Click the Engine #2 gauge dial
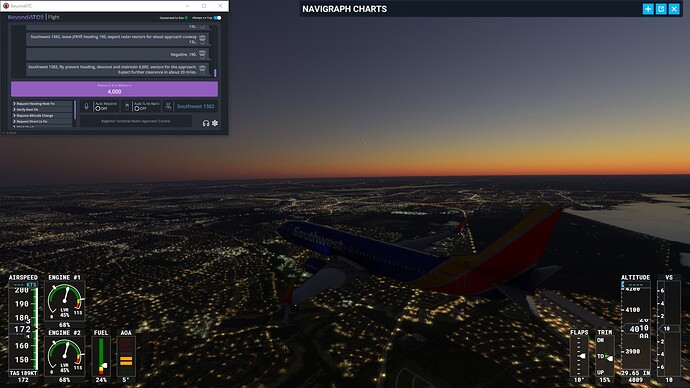 point(65,357)
